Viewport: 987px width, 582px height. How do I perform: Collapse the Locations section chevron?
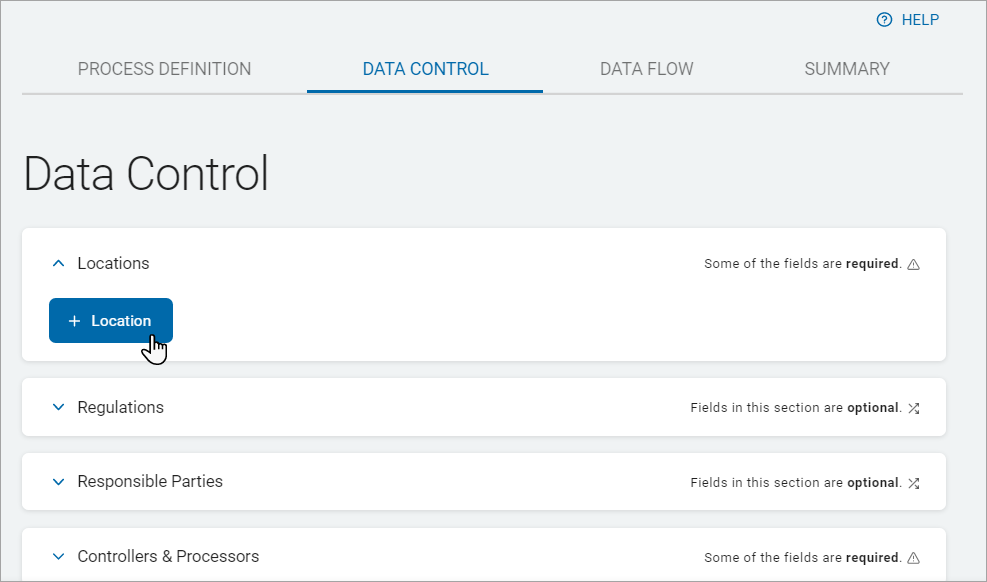(58, 264)
